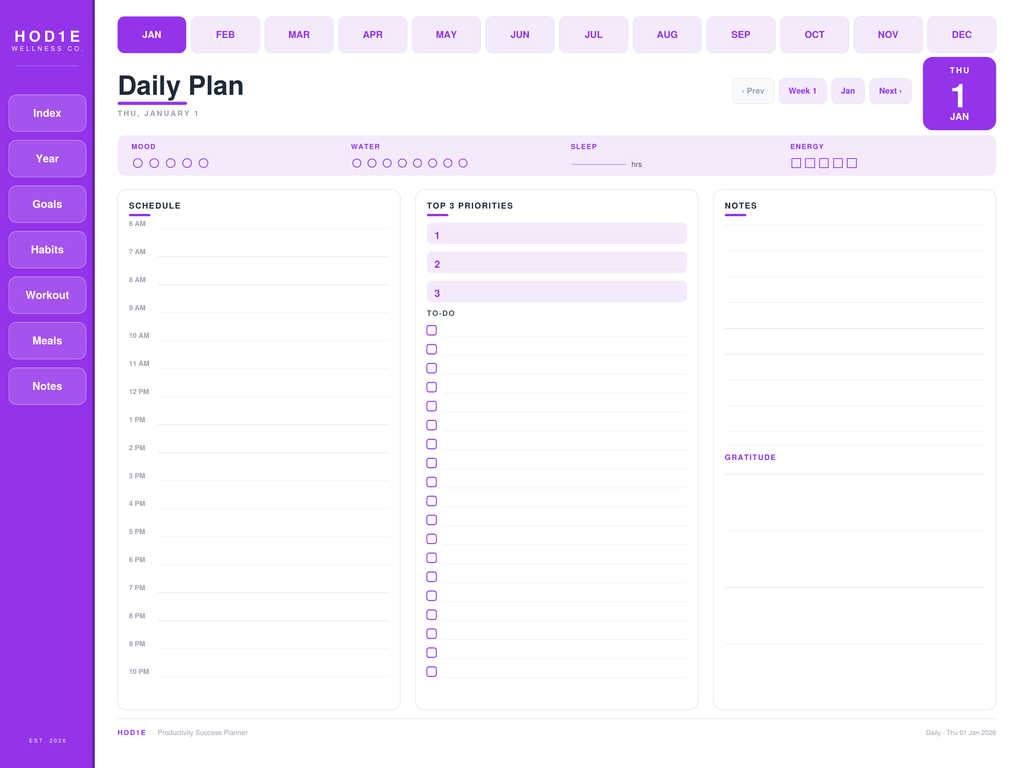Click the Daily Plan heading
1024x768 pixels.
(x=181, y=86)
